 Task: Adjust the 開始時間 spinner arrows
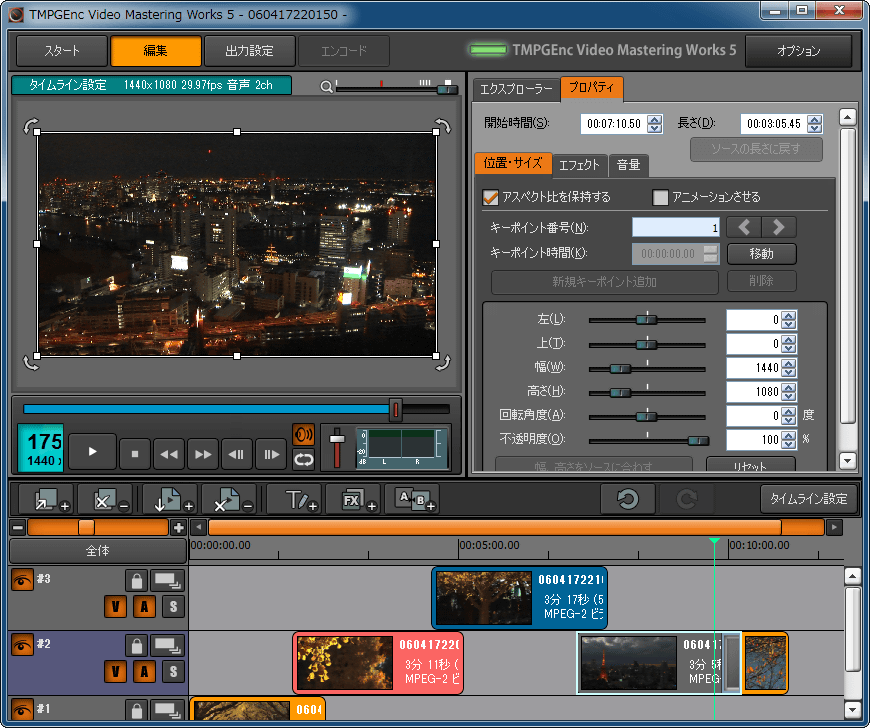(655, 124)
